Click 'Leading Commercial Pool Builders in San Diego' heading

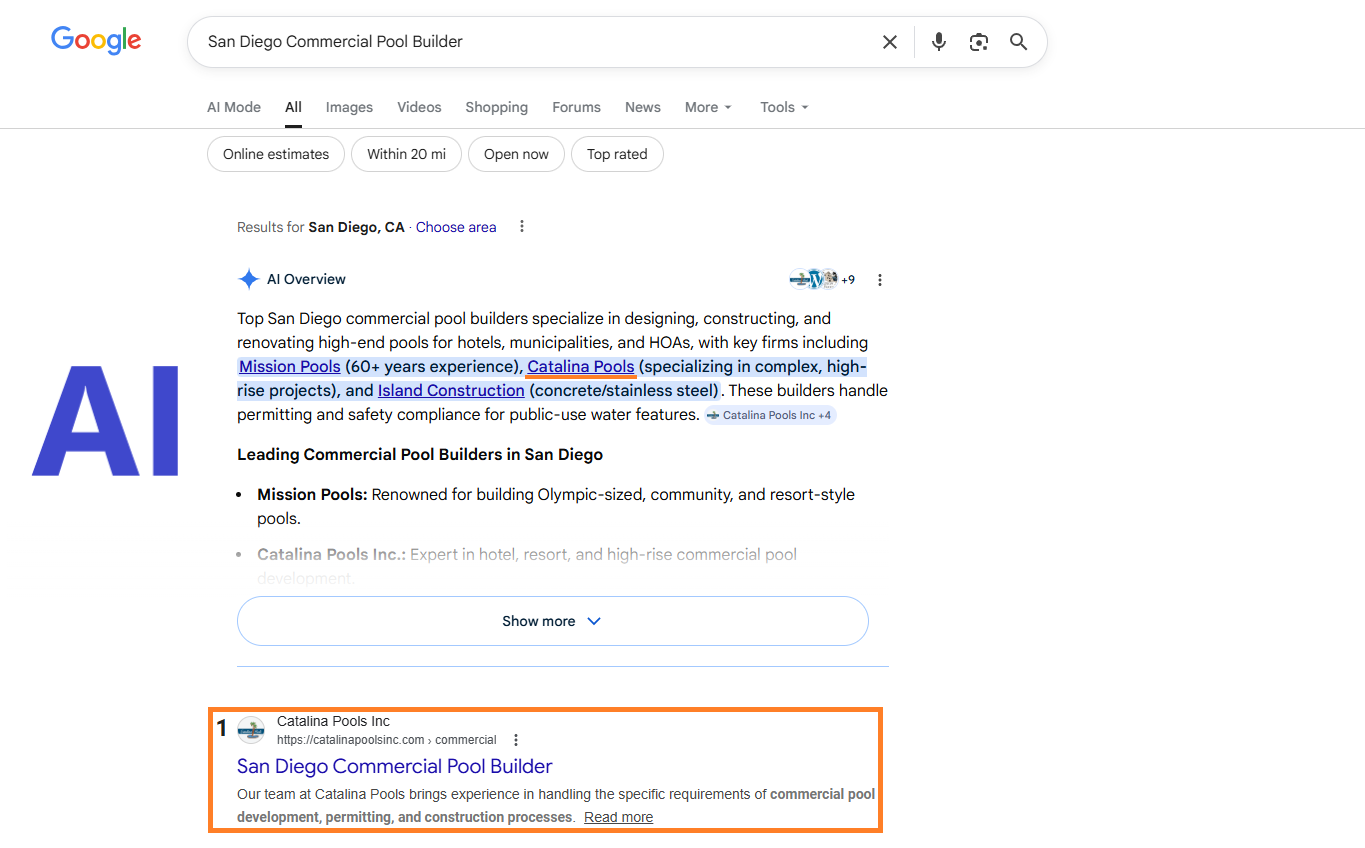[420, 454]
